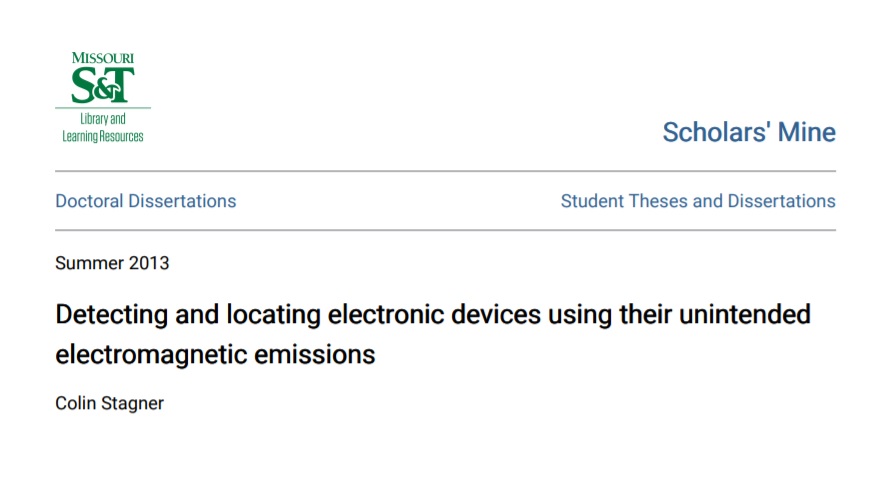The width and height of the screenshot is (891, 490).
Task: Open the Doctoral Dissertations link
Action: pyautogui.click(x=145, y=201)
